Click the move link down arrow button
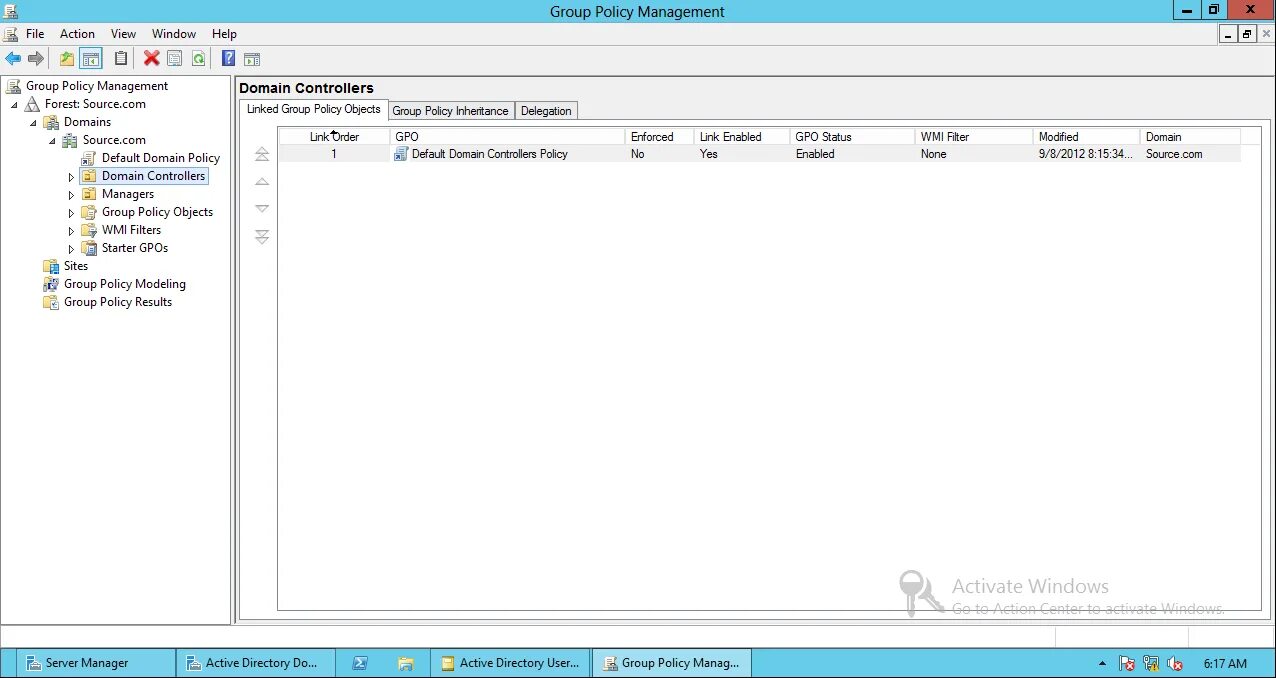This screenshot has height=678, width=1276. click(261, 208)
